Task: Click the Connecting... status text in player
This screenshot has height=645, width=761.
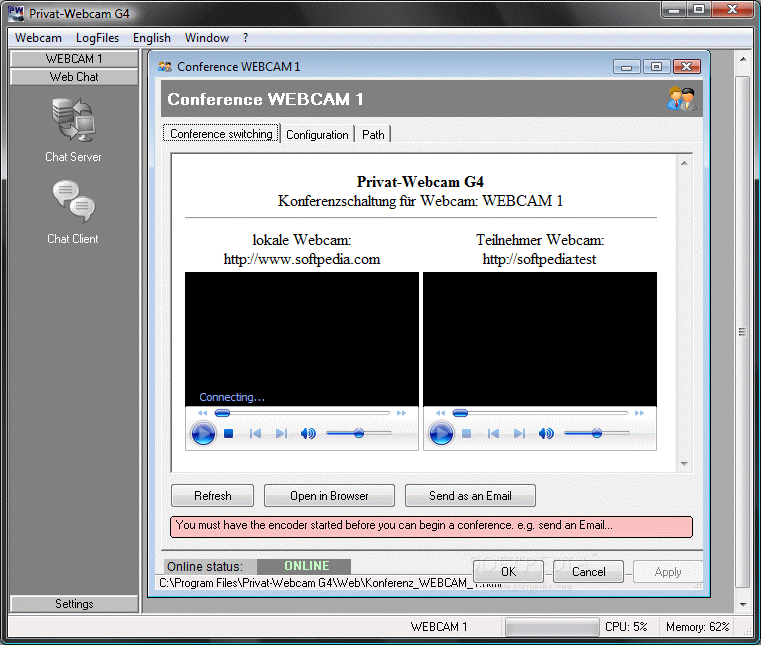Action: pos(232,397)
